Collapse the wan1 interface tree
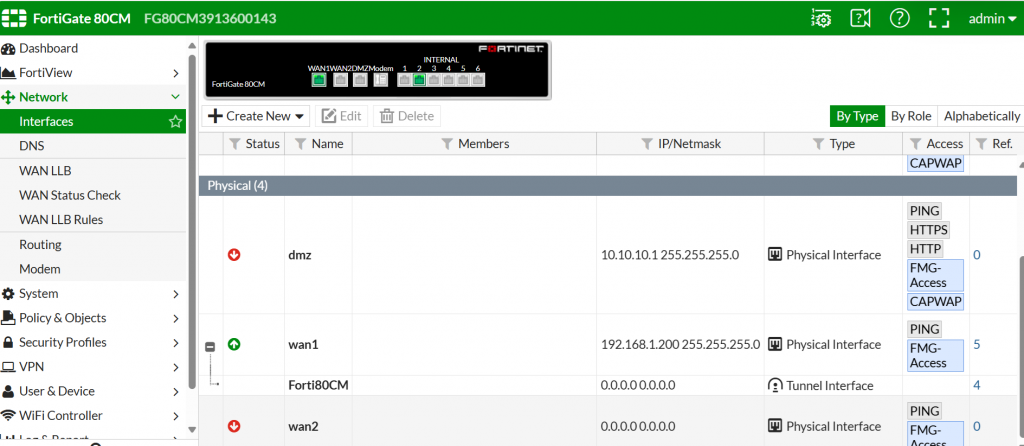1024x446 pixels. point(210,347)
